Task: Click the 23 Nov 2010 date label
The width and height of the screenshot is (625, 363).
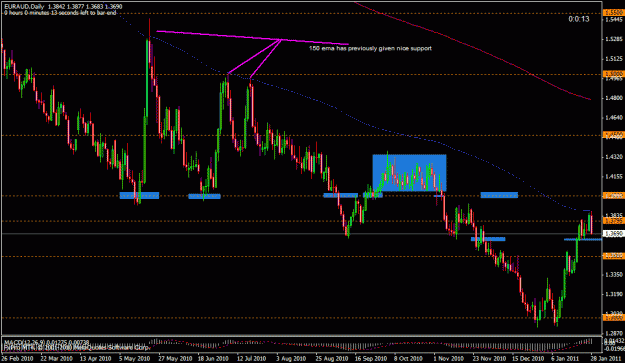Action: click(x=488, y=358)
